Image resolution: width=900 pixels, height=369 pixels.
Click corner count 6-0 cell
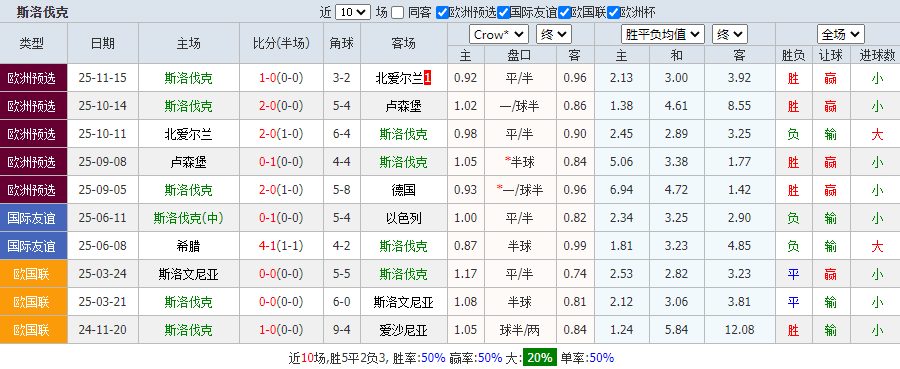point(342,302)
